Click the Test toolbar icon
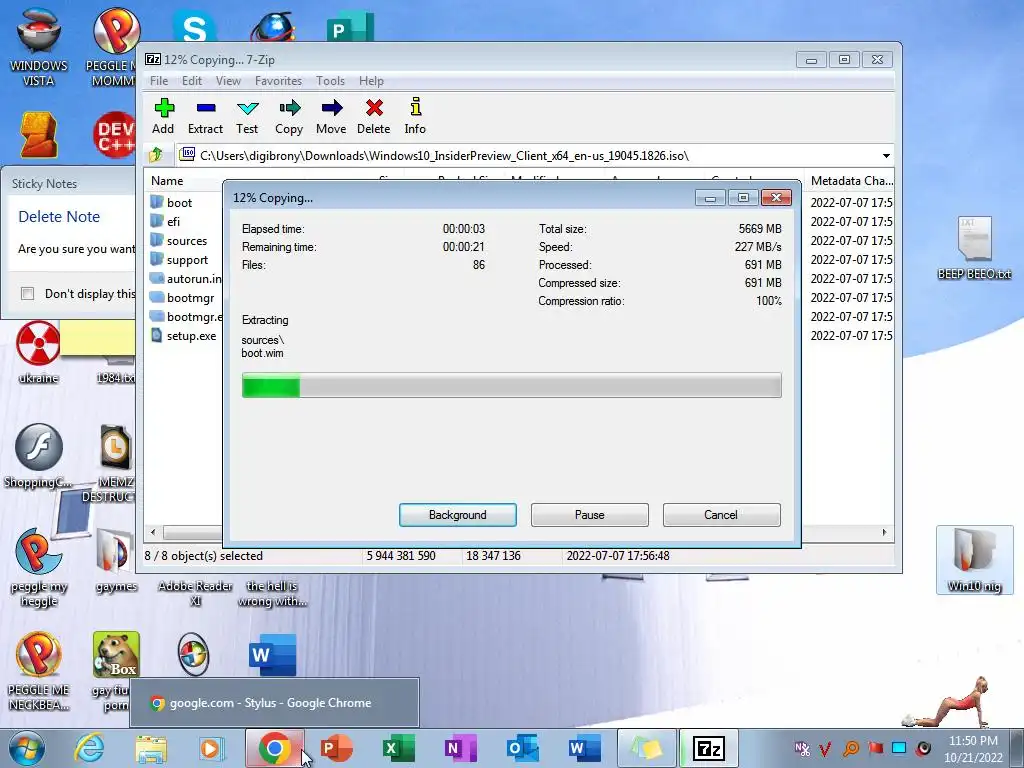The height and width of the screenshot is (768, 1024). tap(247, 116)
